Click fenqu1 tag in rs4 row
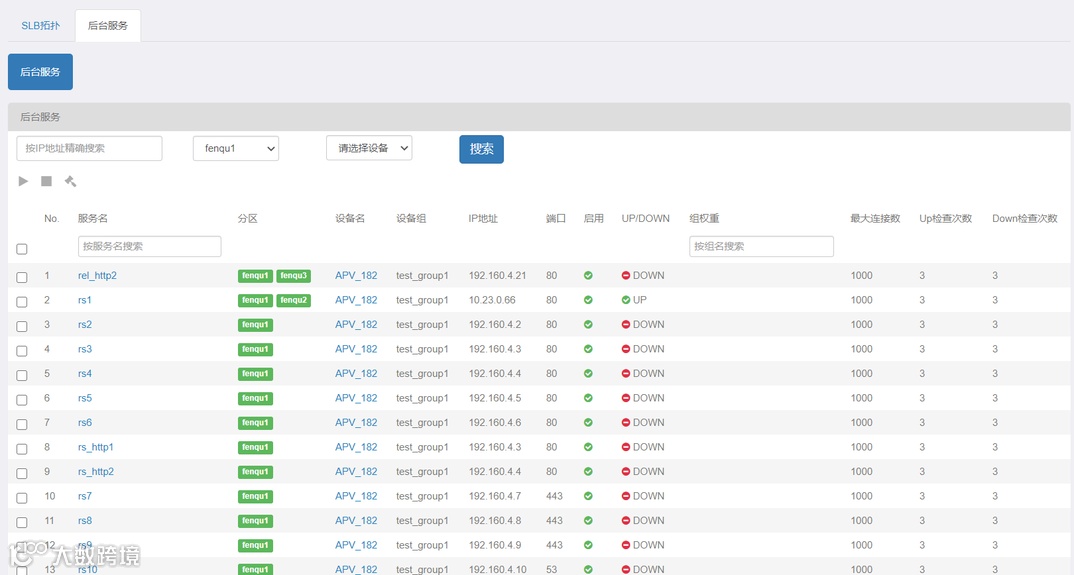The height and width of the screenshot is (575, 1074). 255,374
